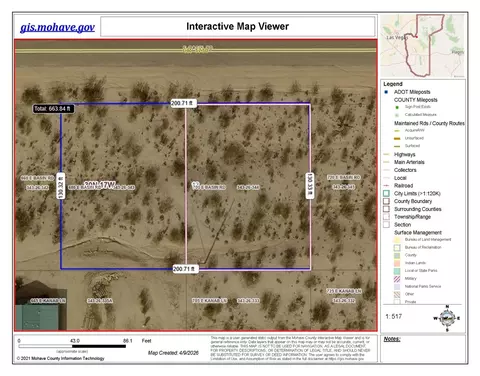Click the 2021 Mohave County Information Technology copyright
This screenshot has height=376, width=480.
60,358
